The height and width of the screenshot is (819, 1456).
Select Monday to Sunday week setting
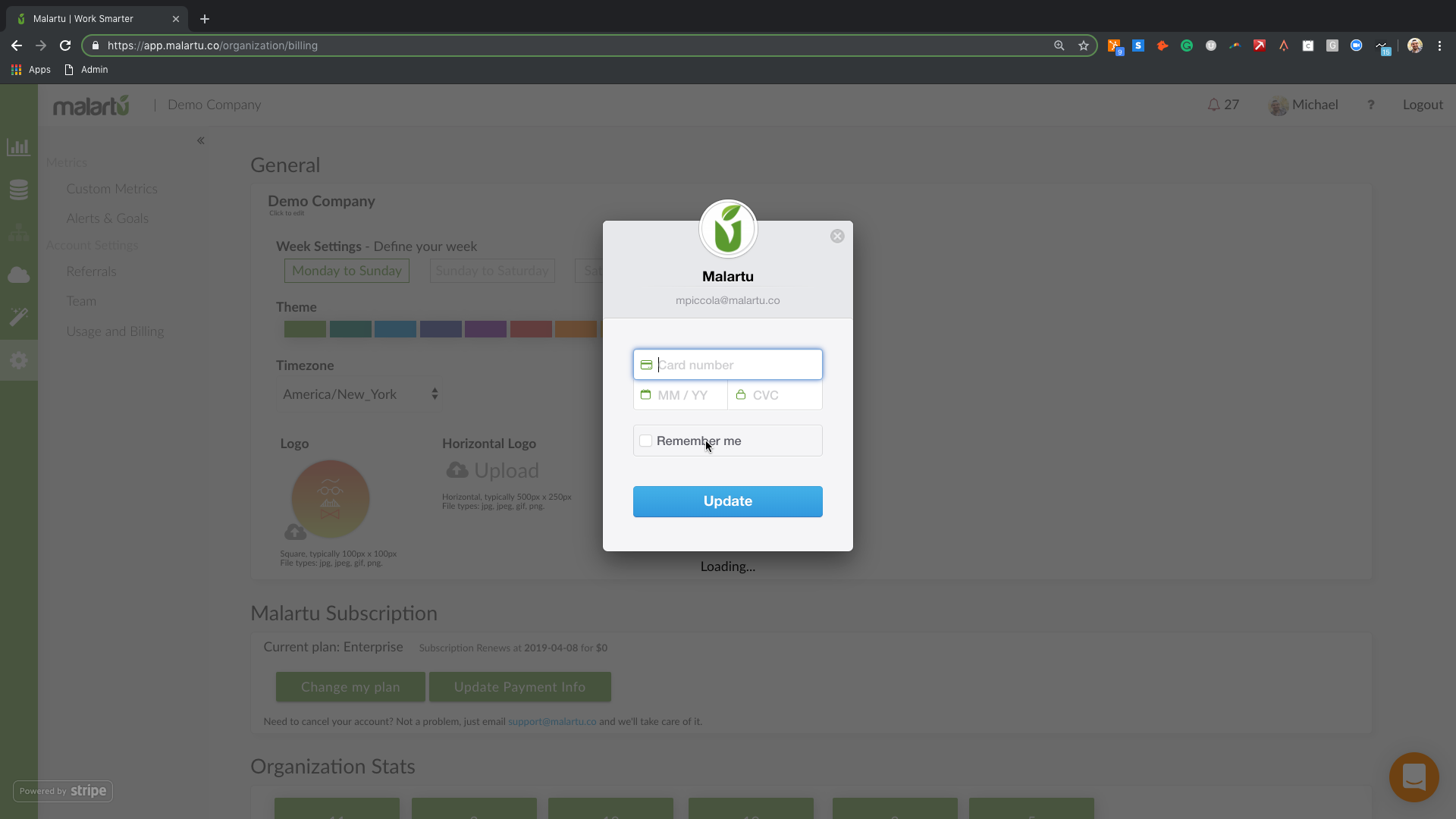(x=347, y=271)
